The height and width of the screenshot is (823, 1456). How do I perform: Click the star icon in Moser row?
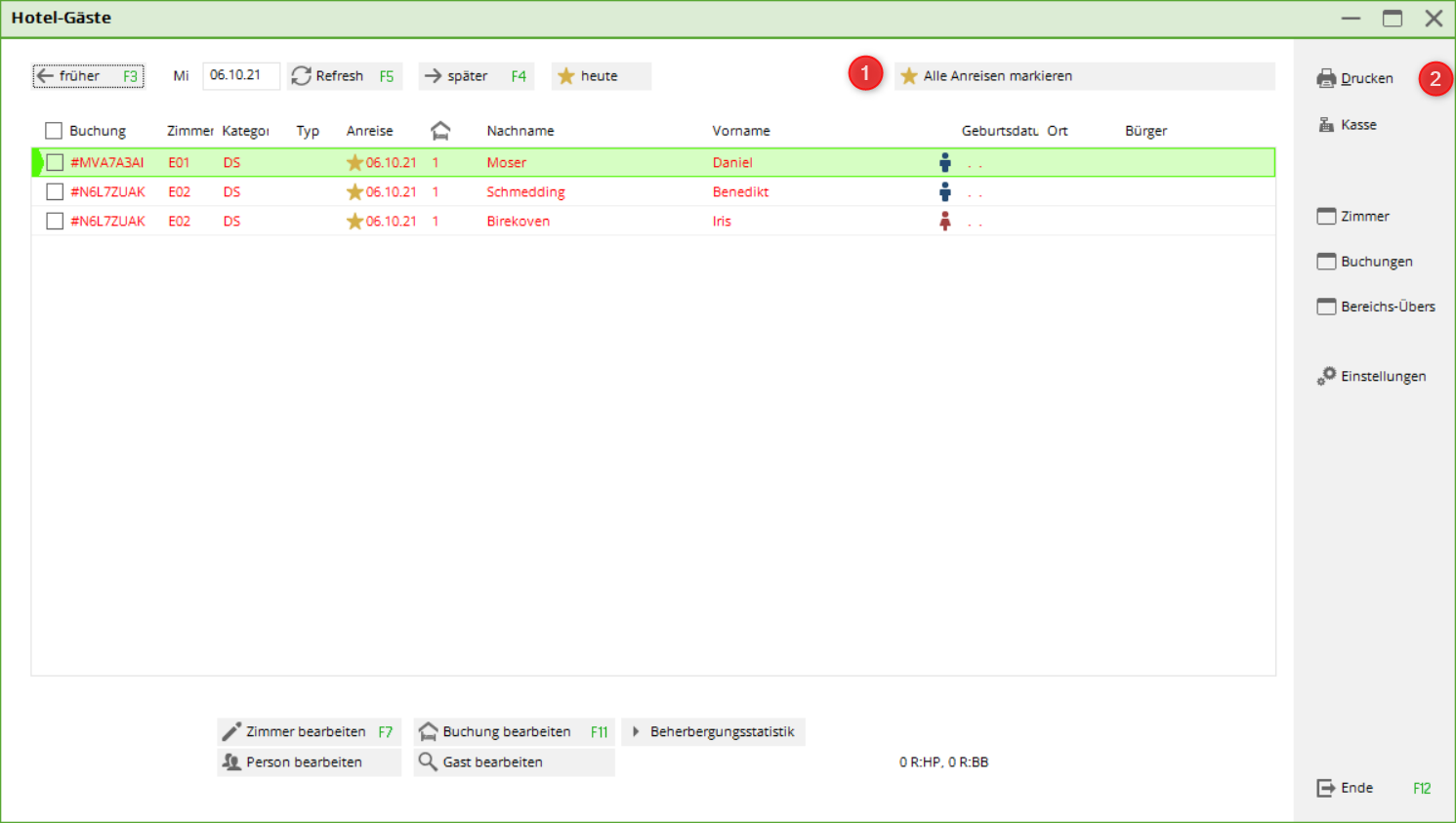pyautogui.click(x=354, y=163)
